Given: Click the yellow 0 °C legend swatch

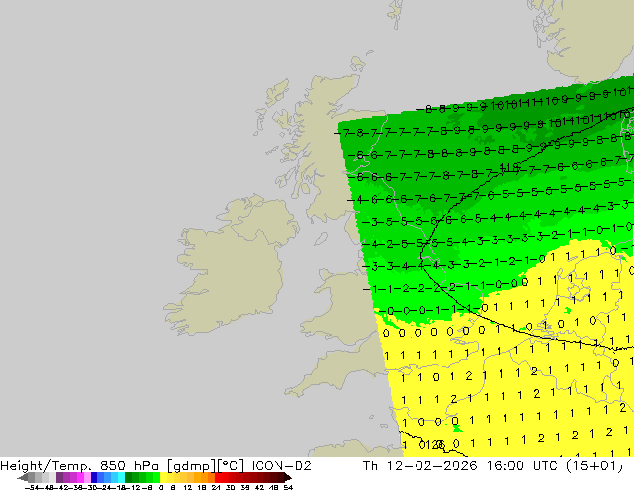Looking at the screenshot, I should coord(163,477).
